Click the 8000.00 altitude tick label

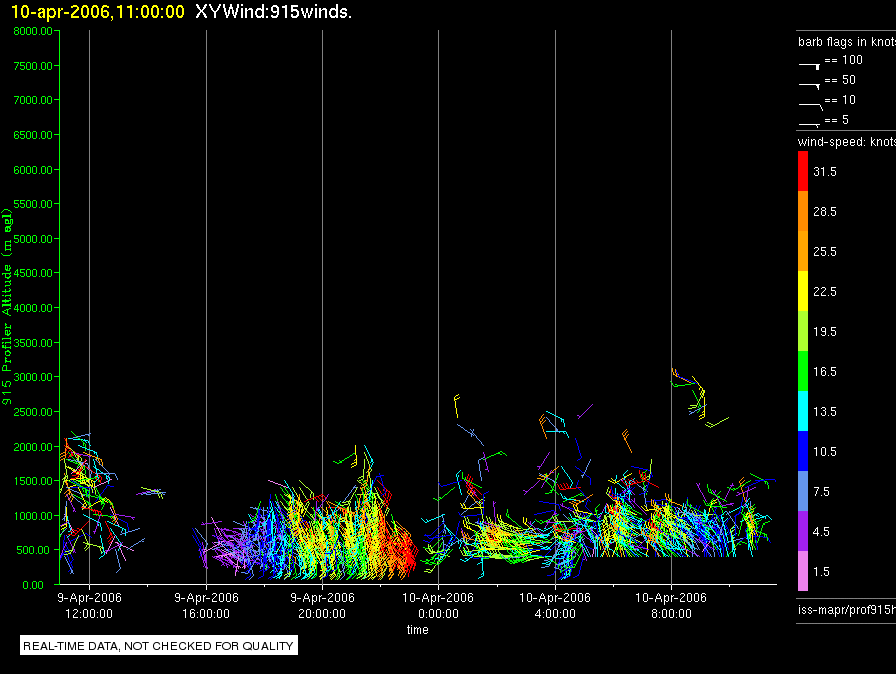click(33, 31)
